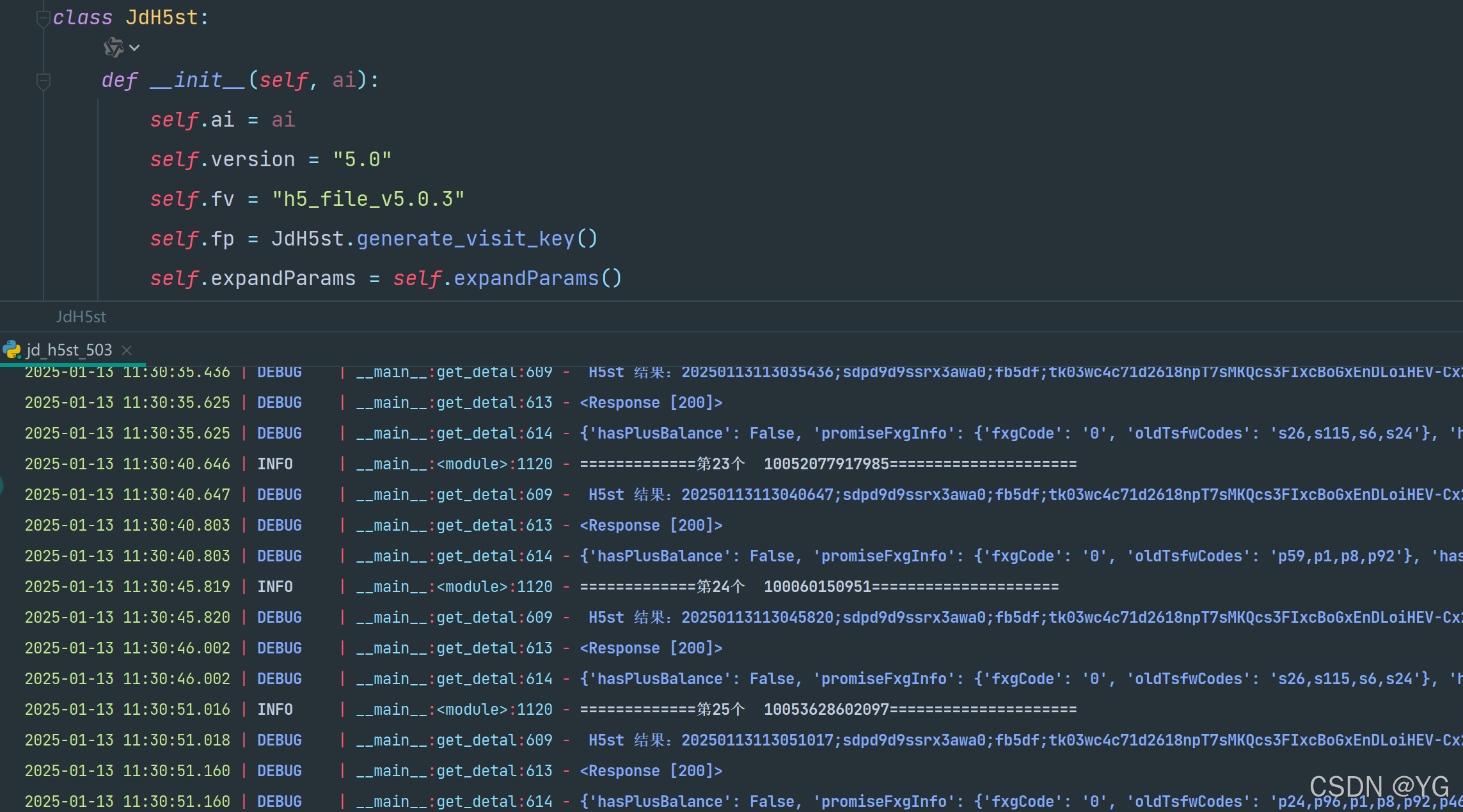1463x812 pixels.
Task: Select the jd_h5st_503 run tab
Action: [x=69, y=350]
